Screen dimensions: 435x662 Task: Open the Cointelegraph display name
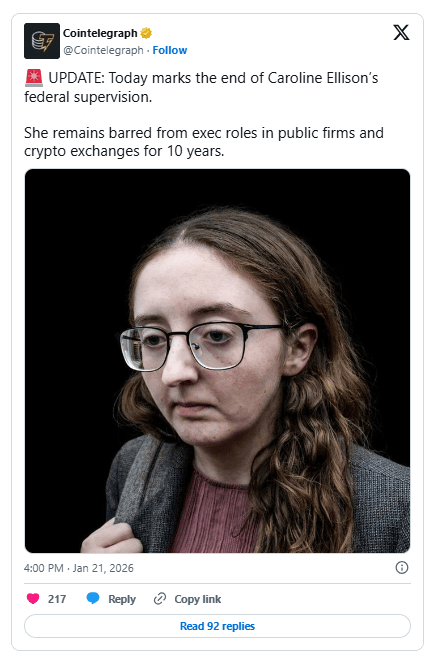pos(100,33)
